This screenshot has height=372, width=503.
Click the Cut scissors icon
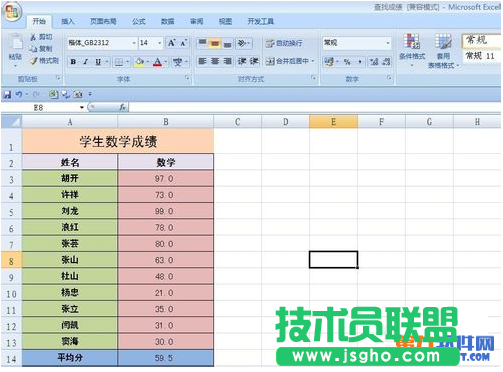tap(33, 37)
